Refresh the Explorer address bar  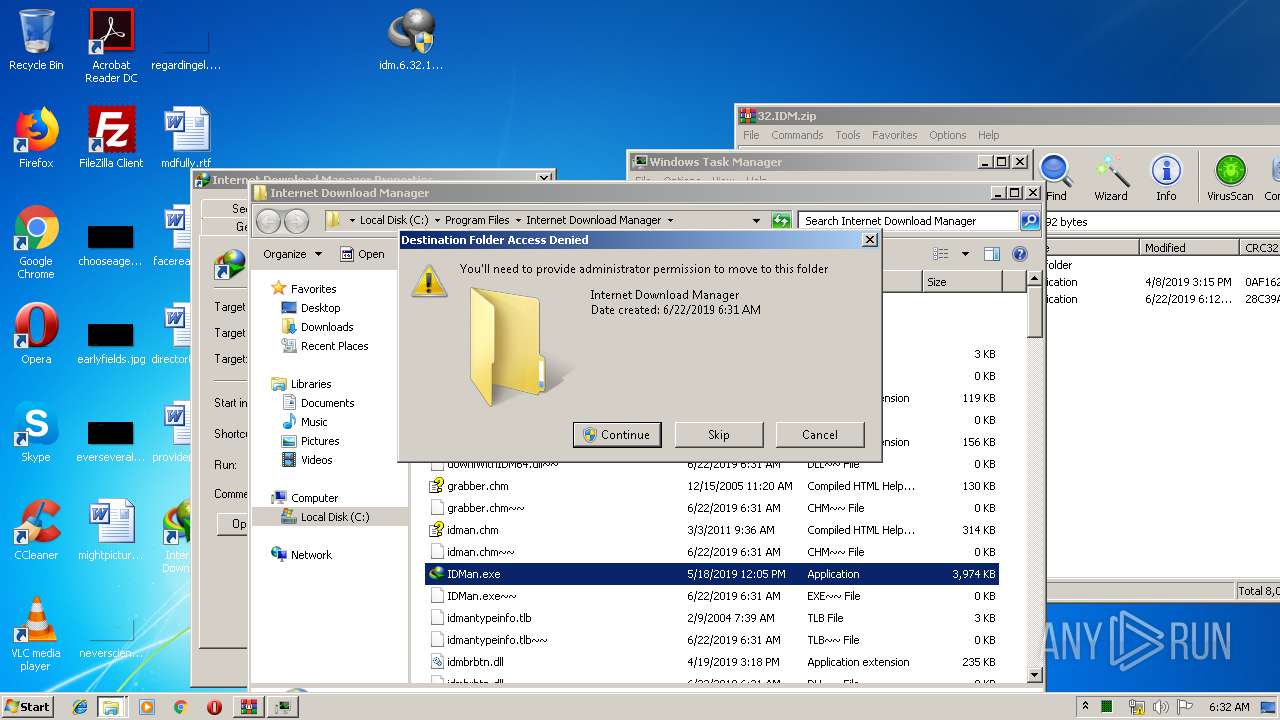tap(782, 221)
